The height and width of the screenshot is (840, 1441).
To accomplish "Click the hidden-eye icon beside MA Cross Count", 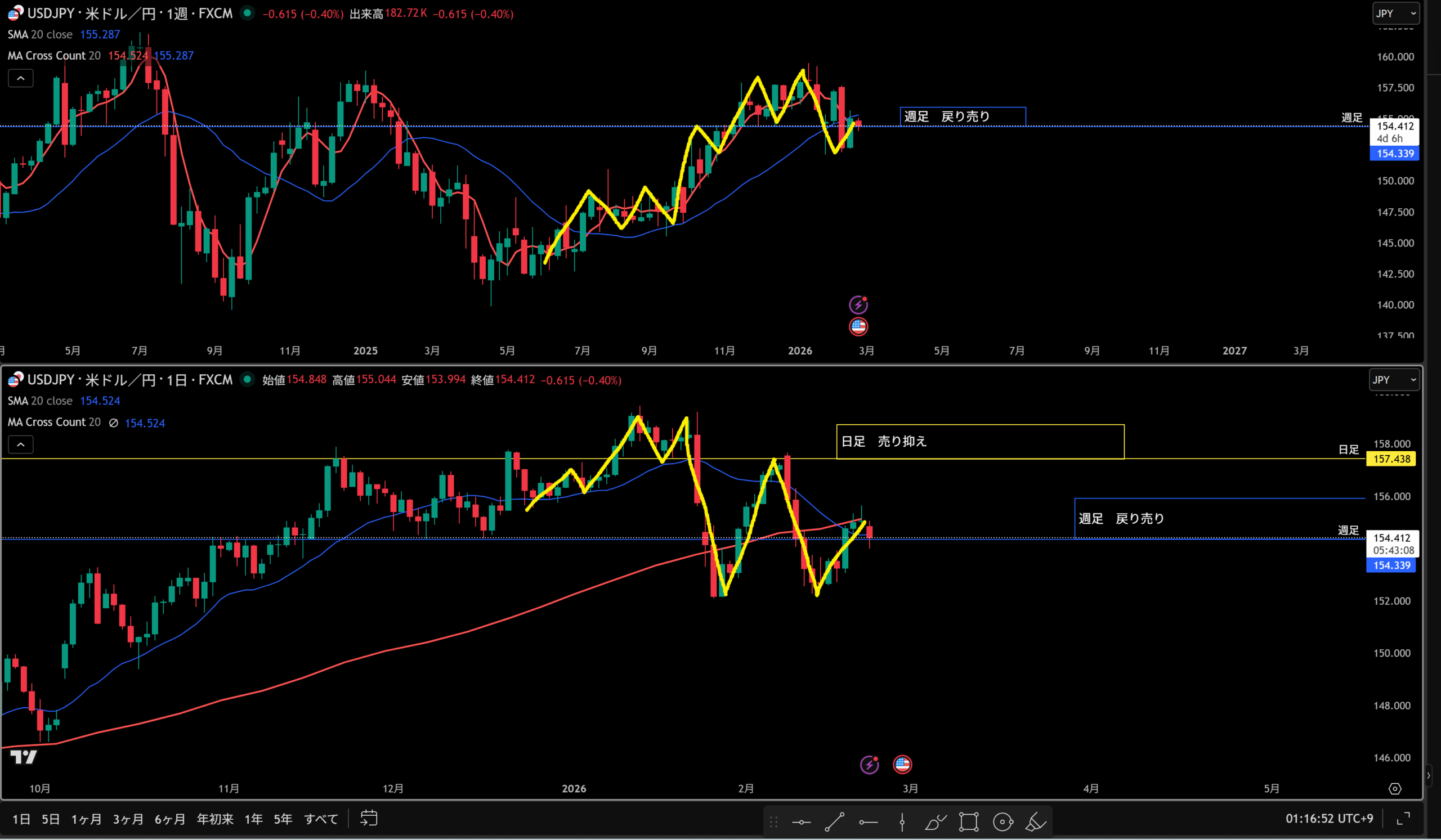I will pyautogui.click(x=113, y=423).
